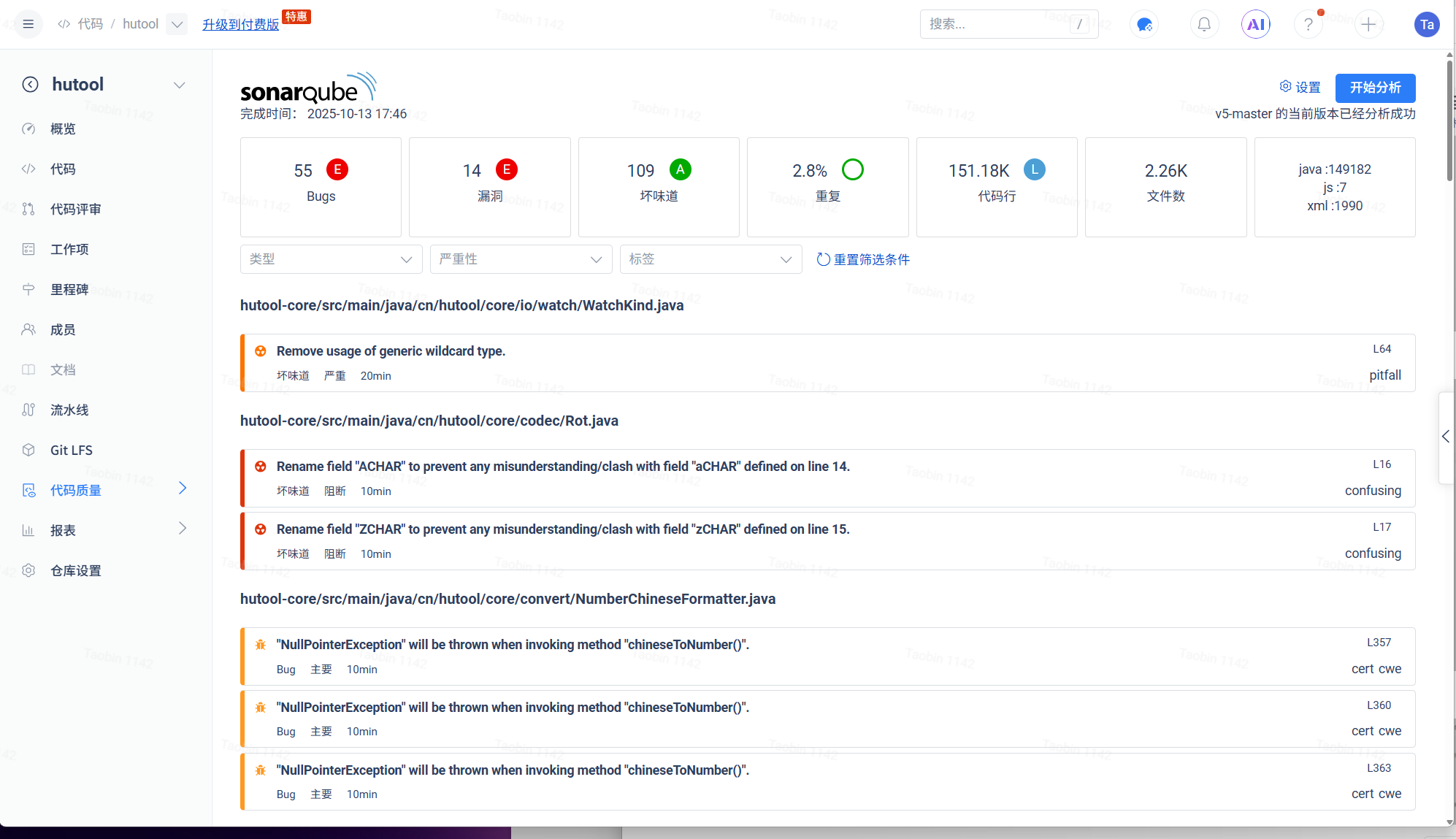Open the notification bell
Screen dimensions: 1456x839
click(1204, 24)
